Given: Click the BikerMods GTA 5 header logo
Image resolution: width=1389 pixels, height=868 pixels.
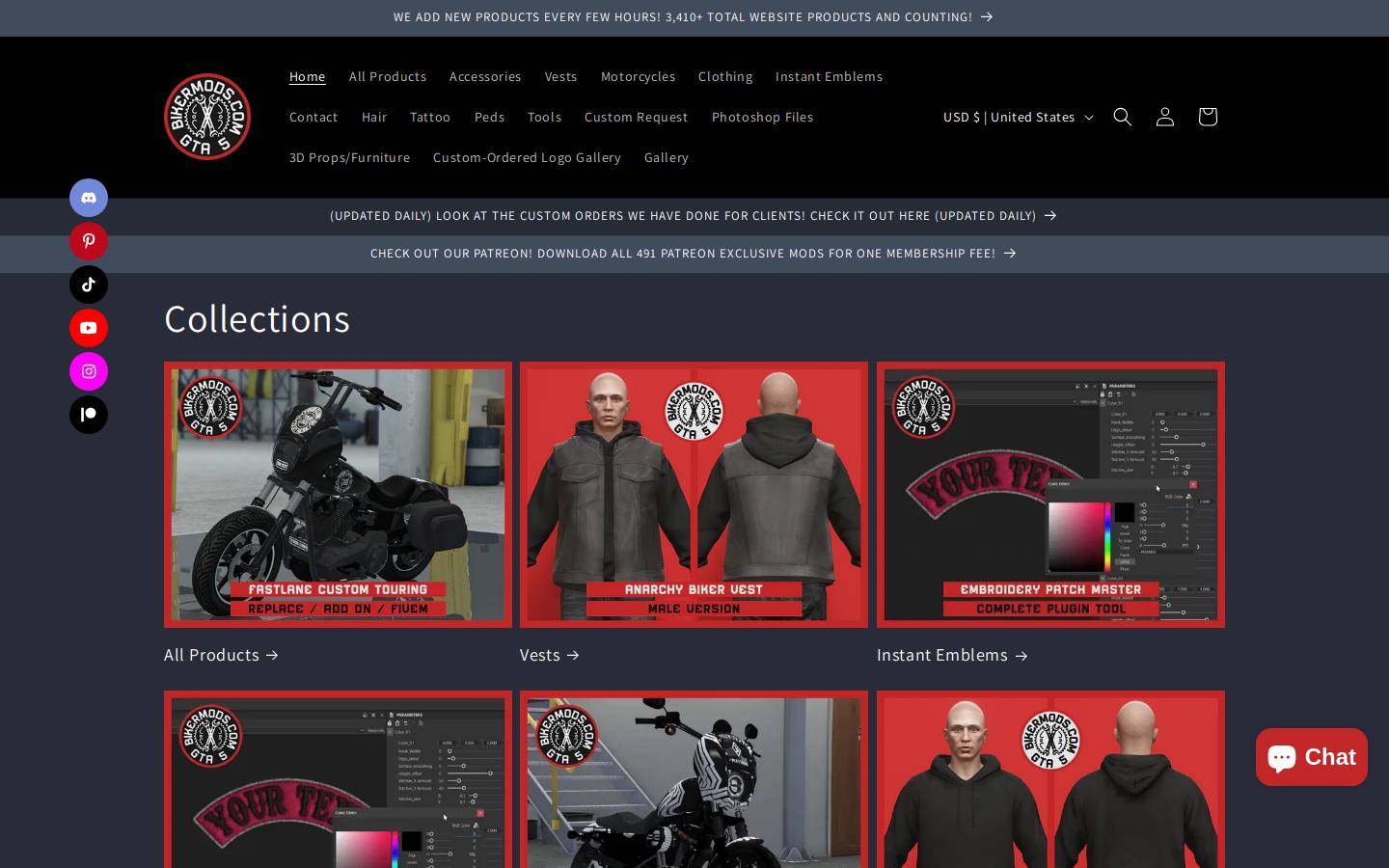Looking at the screenshot, I should point(207,117).
